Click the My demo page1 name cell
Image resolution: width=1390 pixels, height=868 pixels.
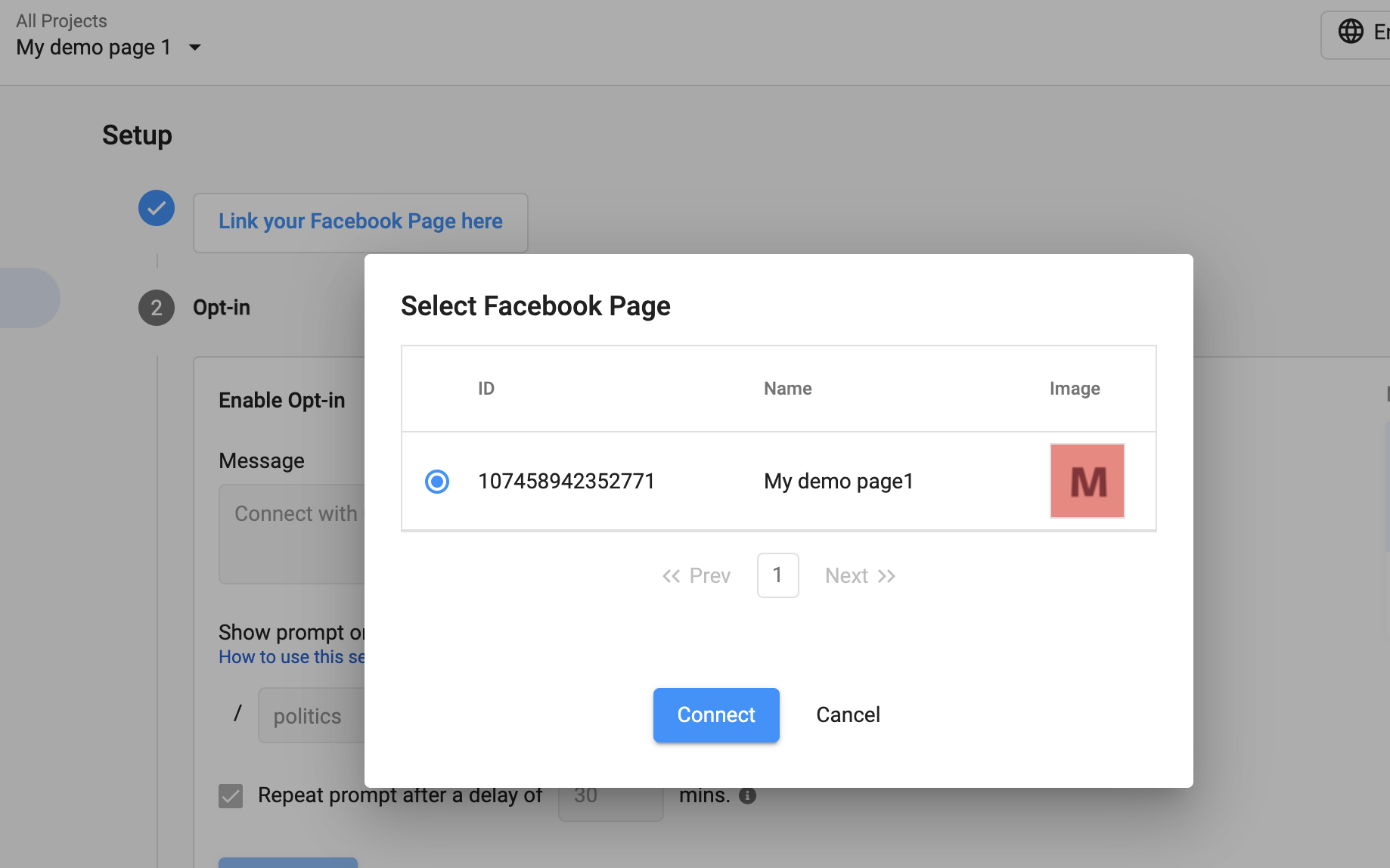(839, 481)
